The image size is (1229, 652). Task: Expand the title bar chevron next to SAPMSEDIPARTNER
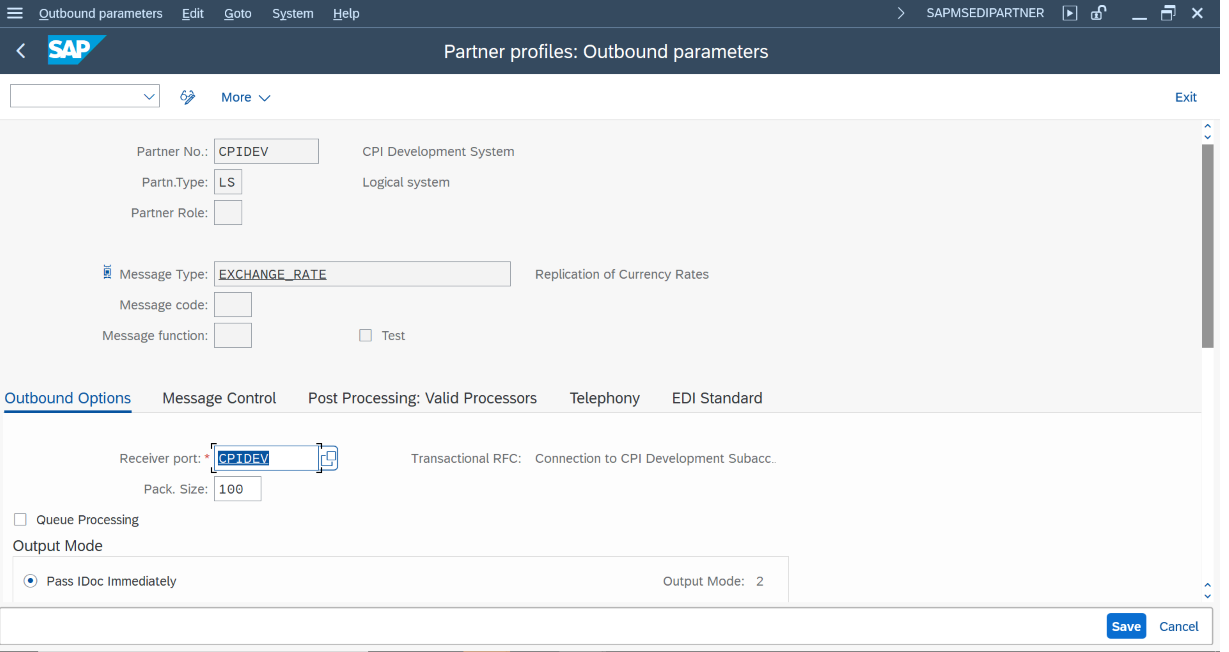tap(901, 13)
